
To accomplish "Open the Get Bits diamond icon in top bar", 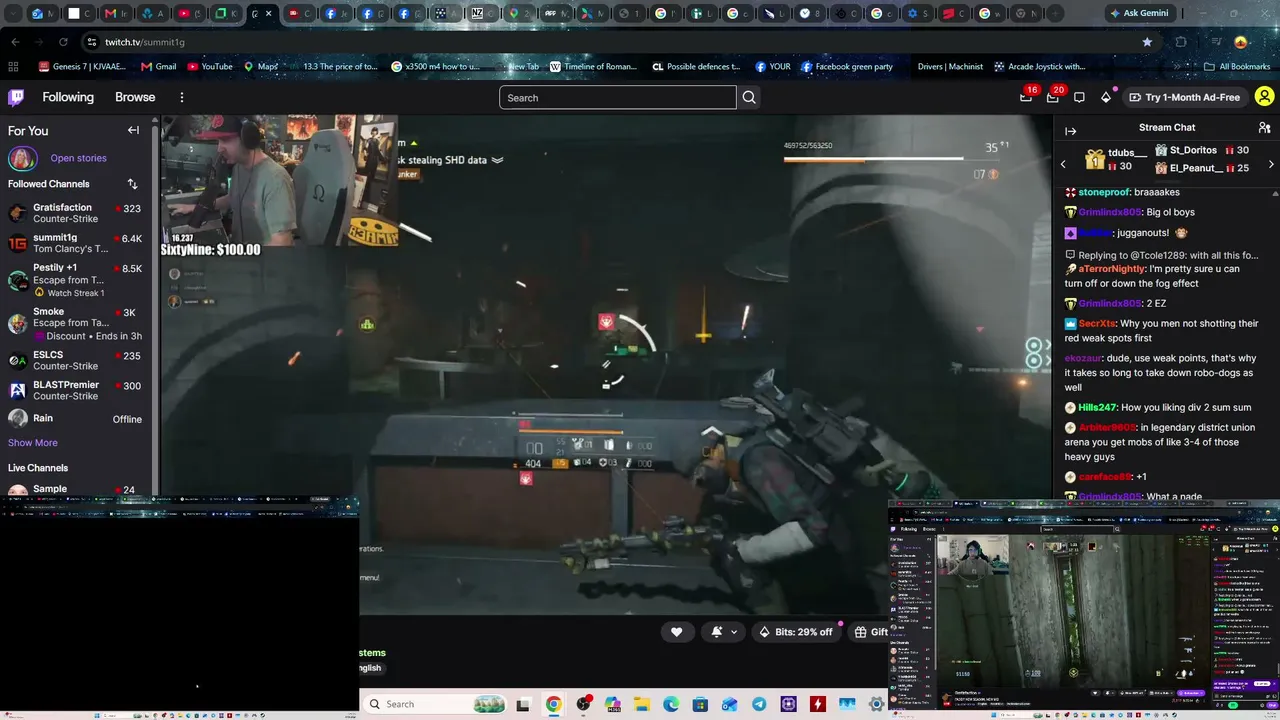I will coord(1105,97).
